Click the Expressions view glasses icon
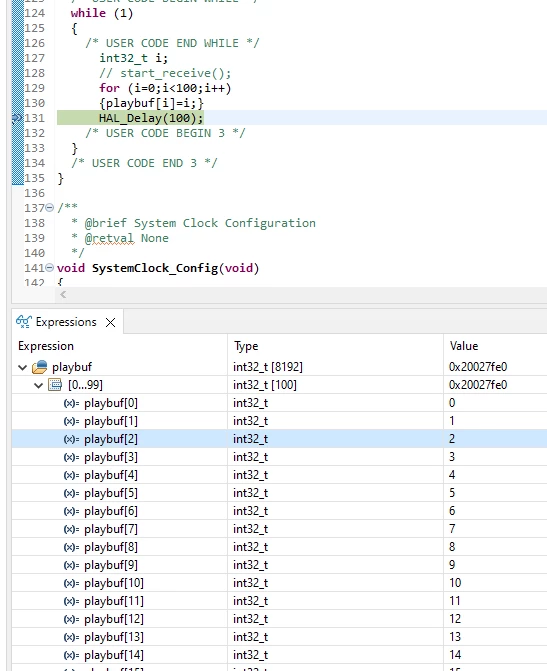Image resolution: width=547 pixels, height=671 pixels. [24, 321]
